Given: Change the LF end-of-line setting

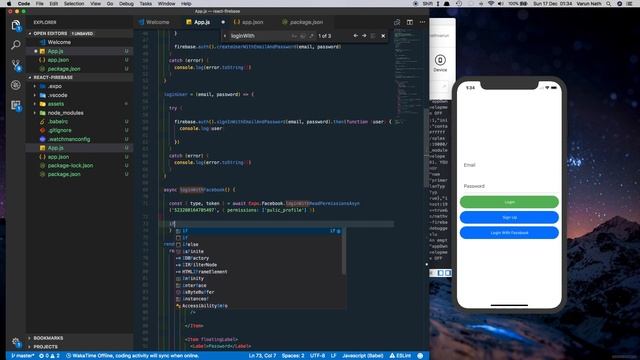Looking at the screenshot, I should [x=333, y=356].
